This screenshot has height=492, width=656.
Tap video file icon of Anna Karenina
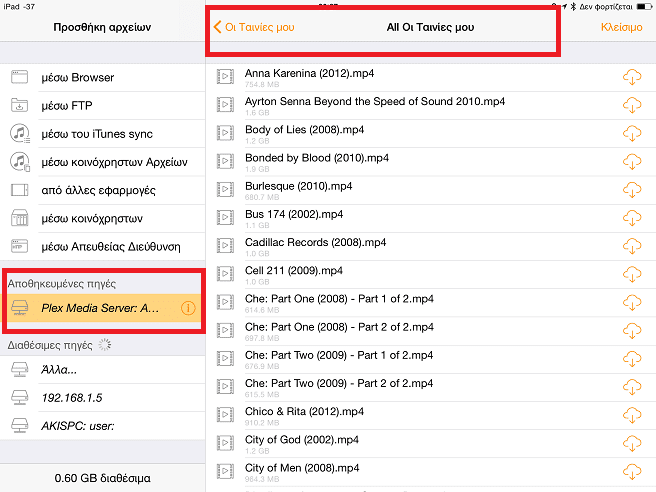pyautogui.click(x=225, y=77)
